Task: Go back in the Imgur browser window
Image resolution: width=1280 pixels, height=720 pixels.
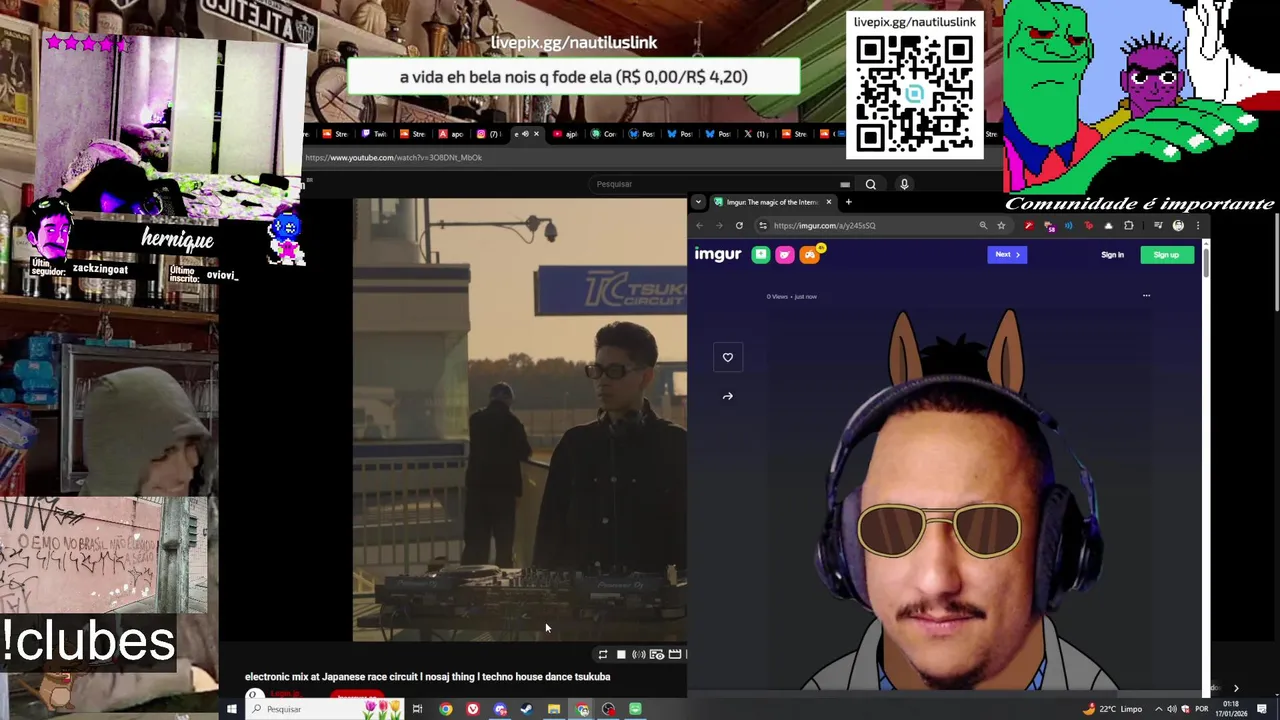Action: click(x=700, y=226)
